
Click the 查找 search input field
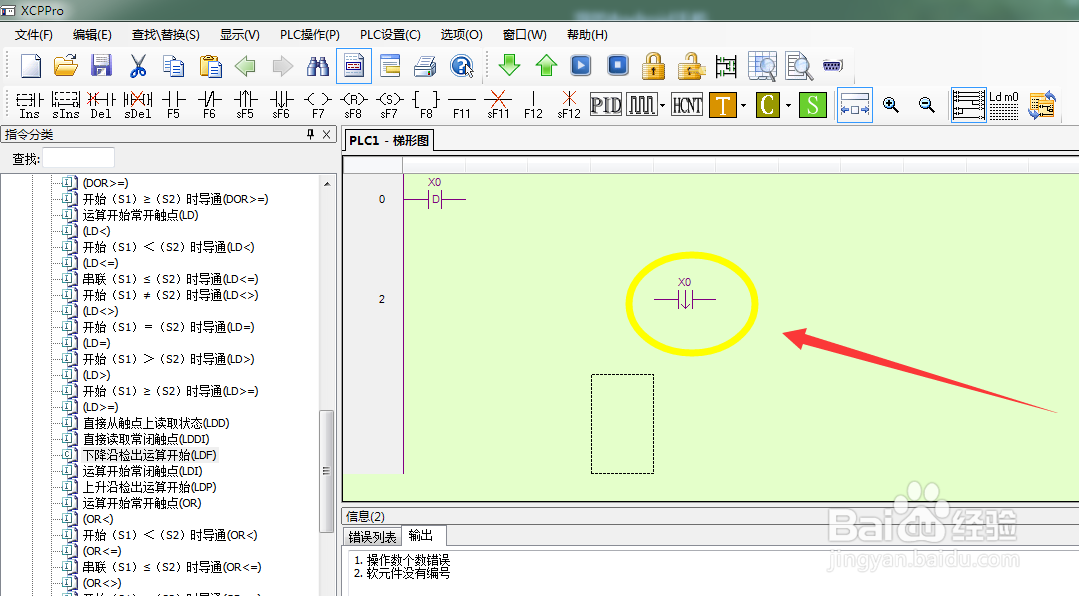tap(78, 158)
